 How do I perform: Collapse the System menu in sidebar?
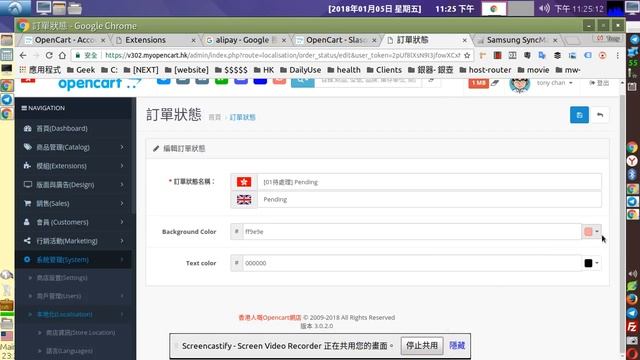point(73,260)
